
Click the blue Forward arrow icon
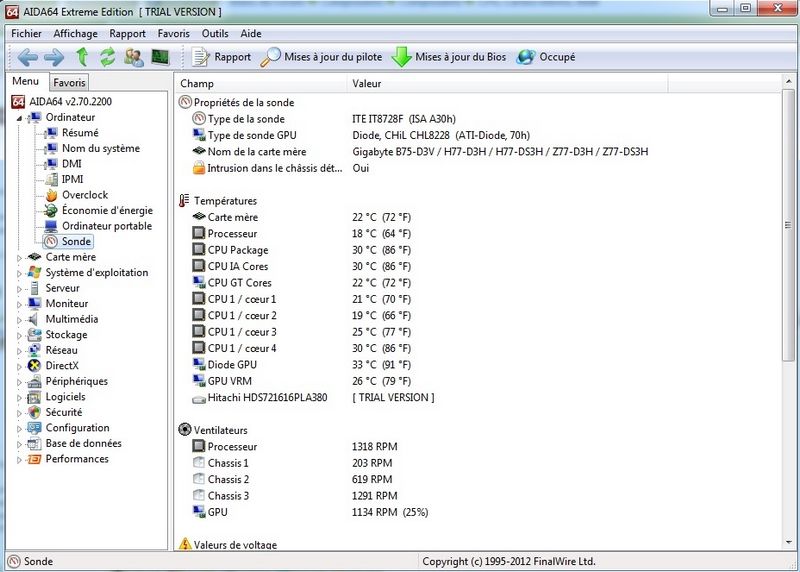[54, 57]
